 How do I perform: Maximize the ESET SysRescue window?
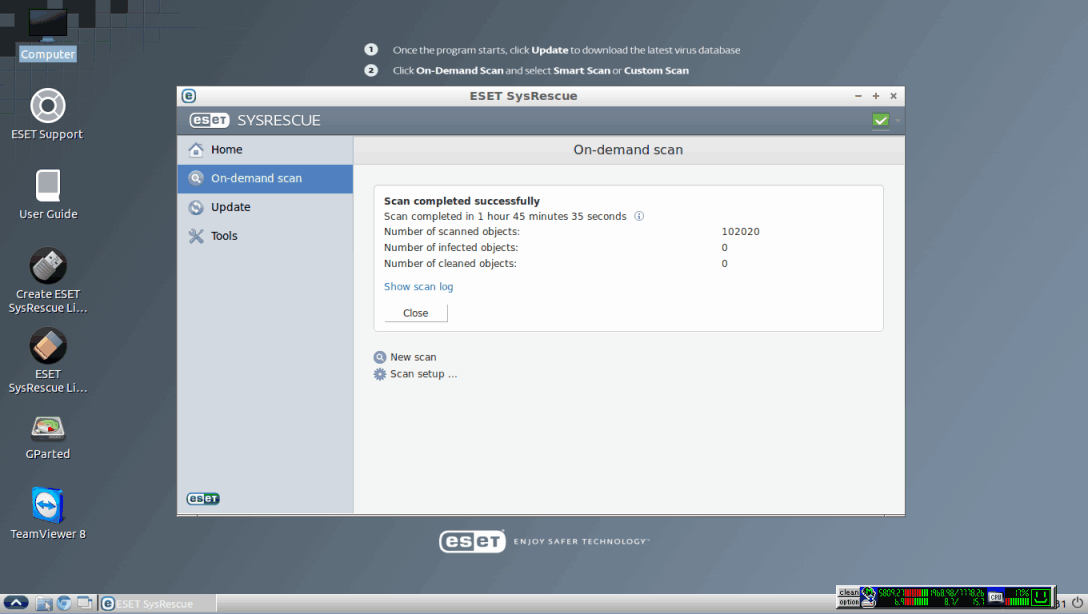click(876, 96)
